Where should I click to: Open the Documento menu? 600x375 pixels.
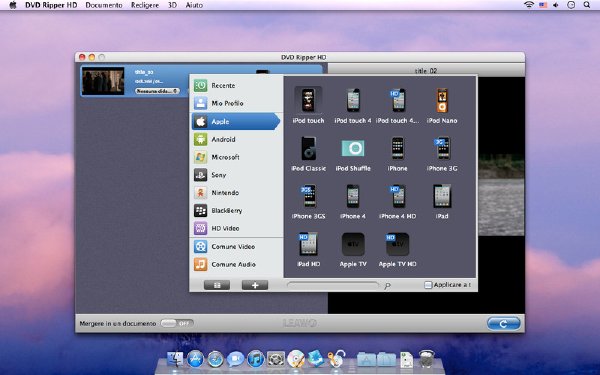(x=104, y=5)
